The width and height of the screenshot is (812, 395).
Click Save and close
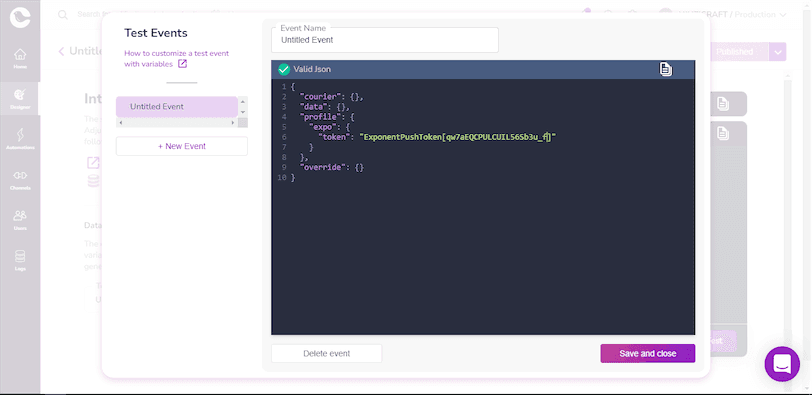[648, 354]
